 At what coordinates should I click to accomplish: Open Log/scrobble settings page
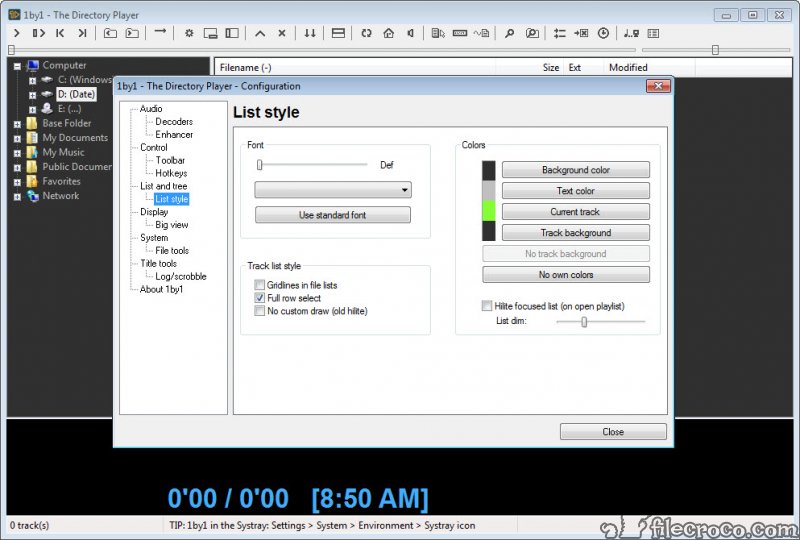tap(181, 276)
